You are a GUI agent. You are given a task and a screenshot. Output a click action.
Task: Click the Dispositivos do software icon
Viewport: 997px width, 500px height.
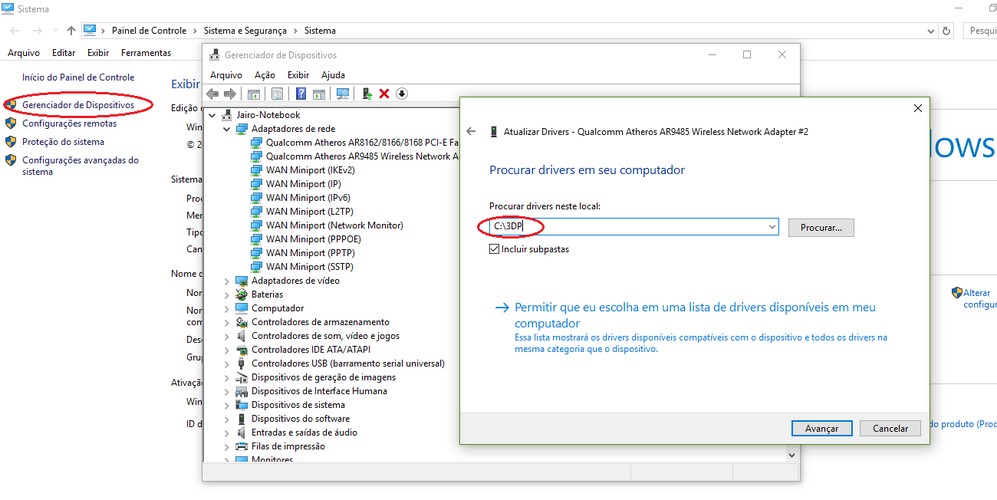point(242,419)
